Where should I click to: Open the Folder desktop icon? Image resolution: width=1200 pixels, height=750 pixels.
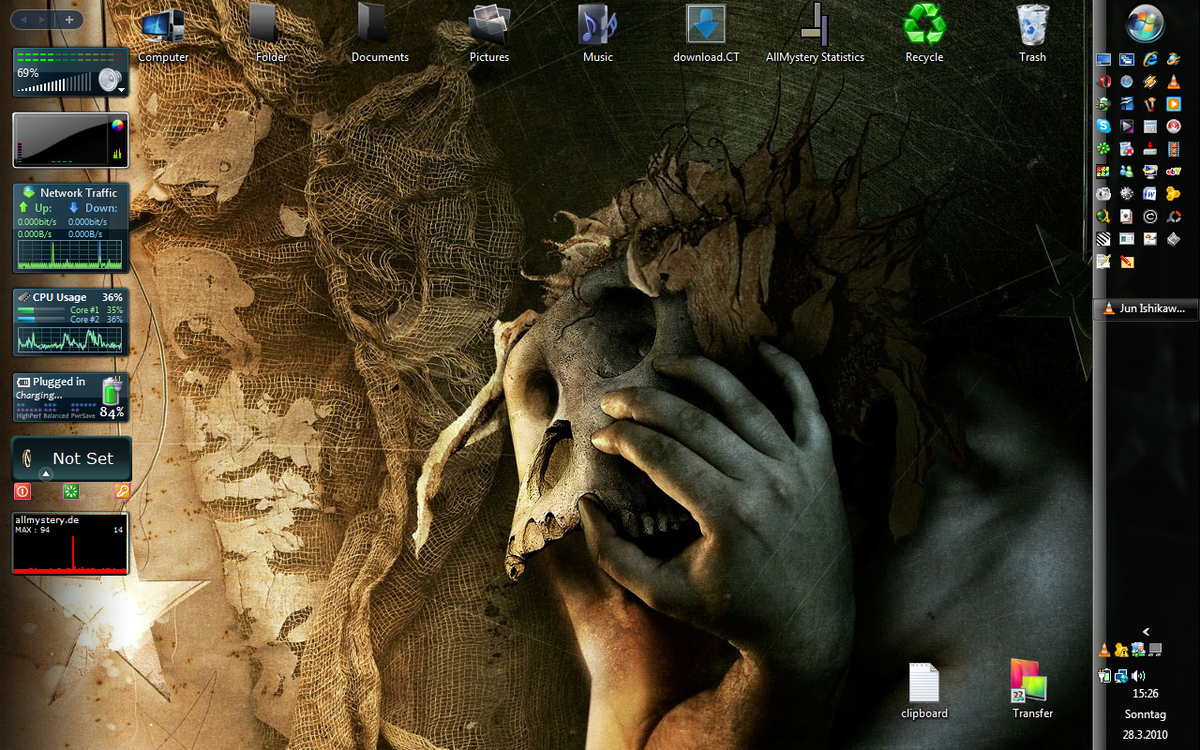tap(271, 32)
